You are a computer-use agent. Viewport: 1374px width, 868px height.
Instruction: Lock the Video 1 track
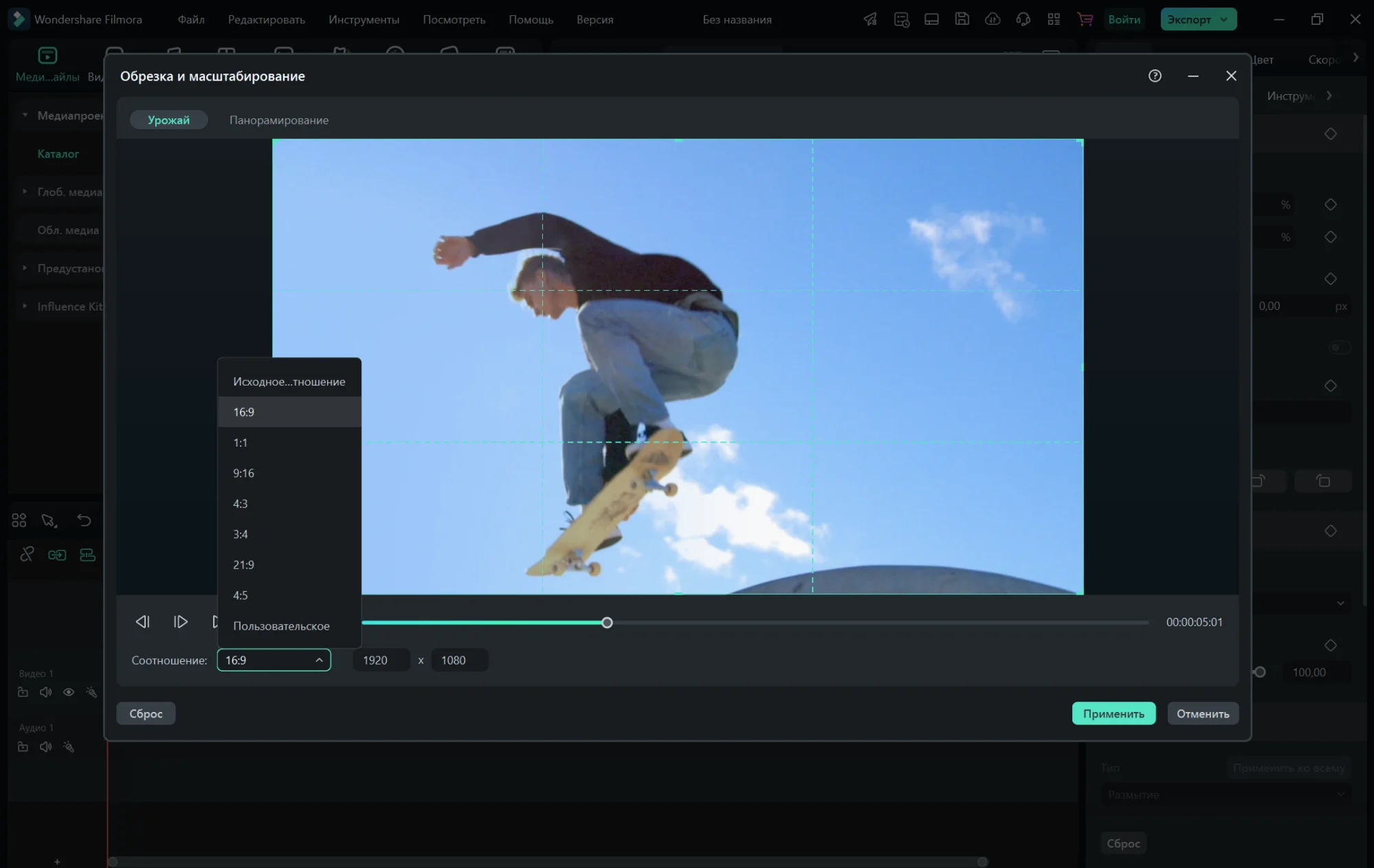click(23, 692)
